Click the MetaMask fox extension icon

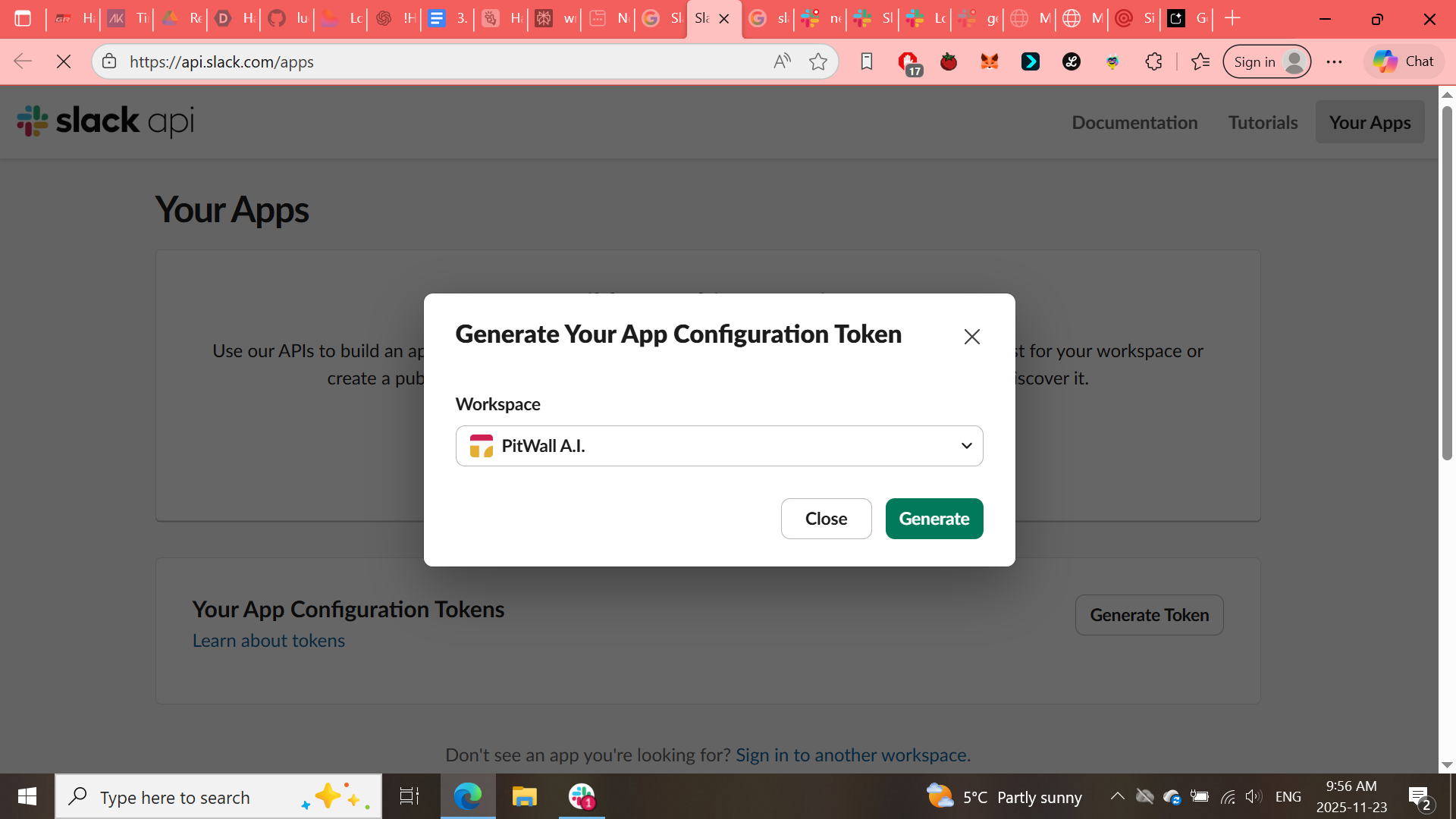pos(989,61)
